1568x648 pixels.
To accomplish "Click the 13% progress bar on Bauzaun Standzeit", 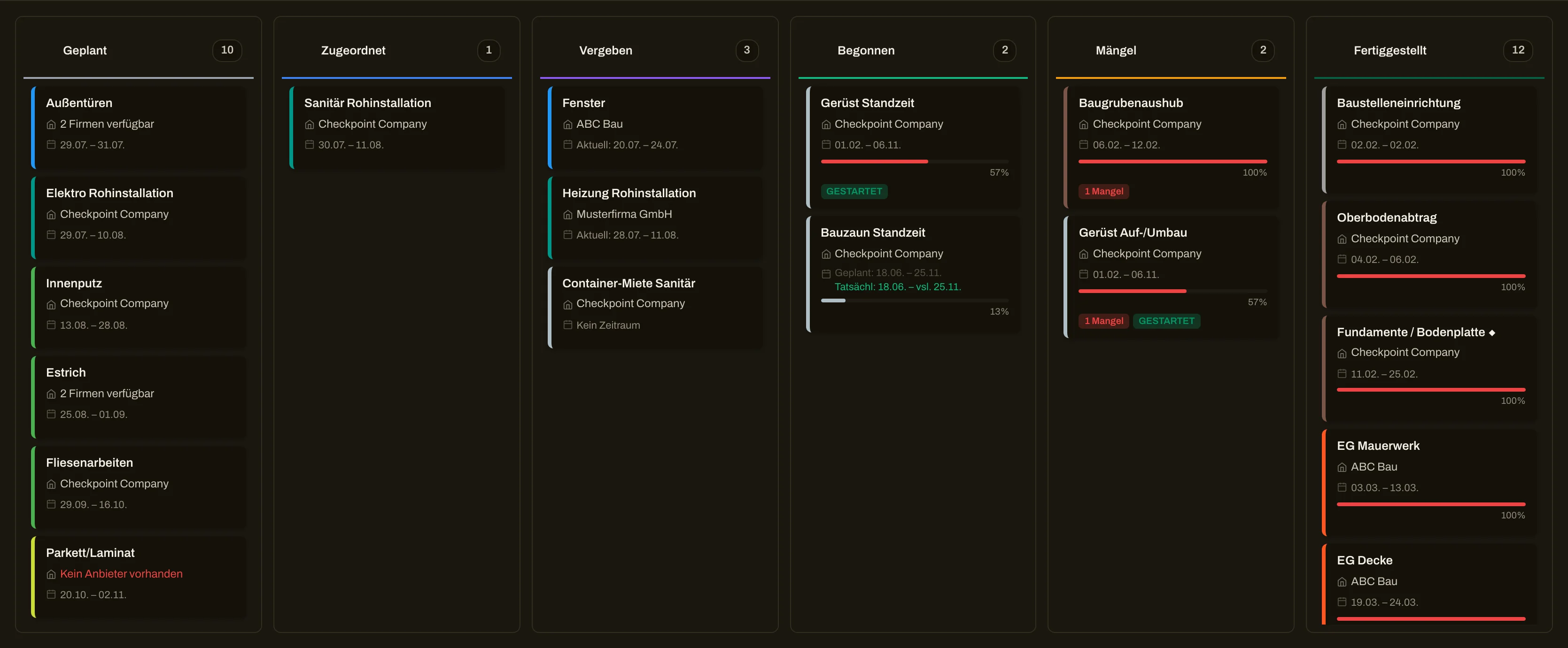I will (x=914, y=300).
